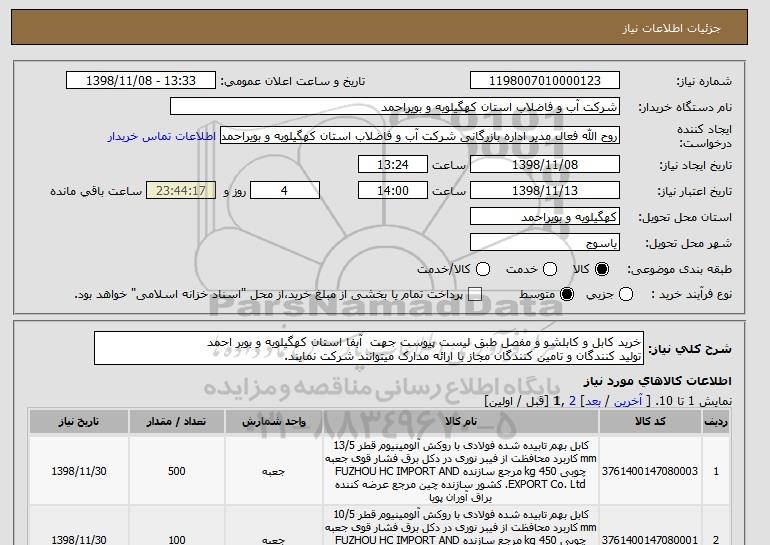Click the request creator name field
Screen dimensions: 770x545
point(420,136)
